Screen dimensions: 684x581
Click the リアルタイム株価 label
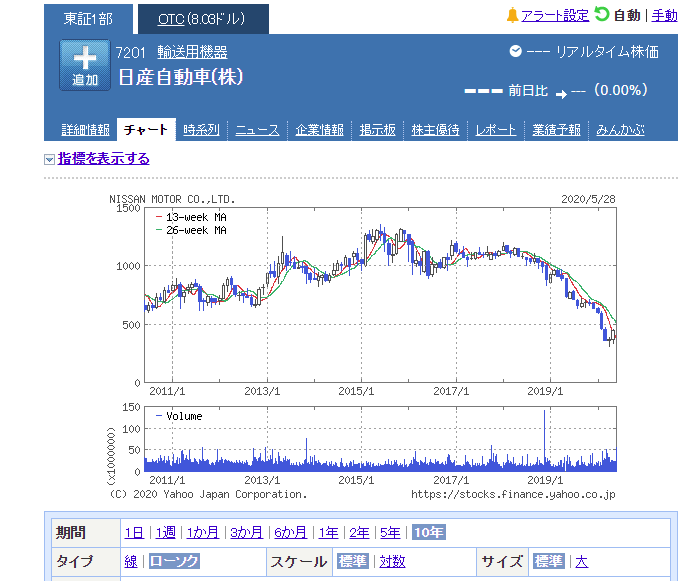(607, 52)
